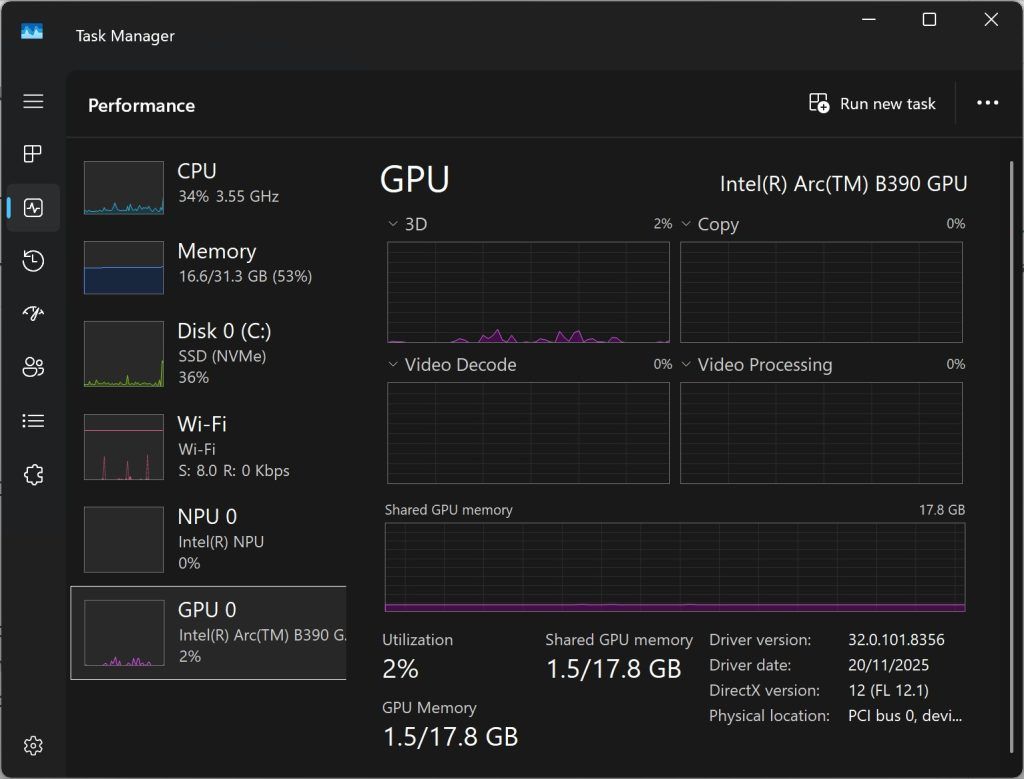The width and height of the screenshot is (1024, 779).
Task: Open the three-dot more options menu
Action: coord(987,103)
